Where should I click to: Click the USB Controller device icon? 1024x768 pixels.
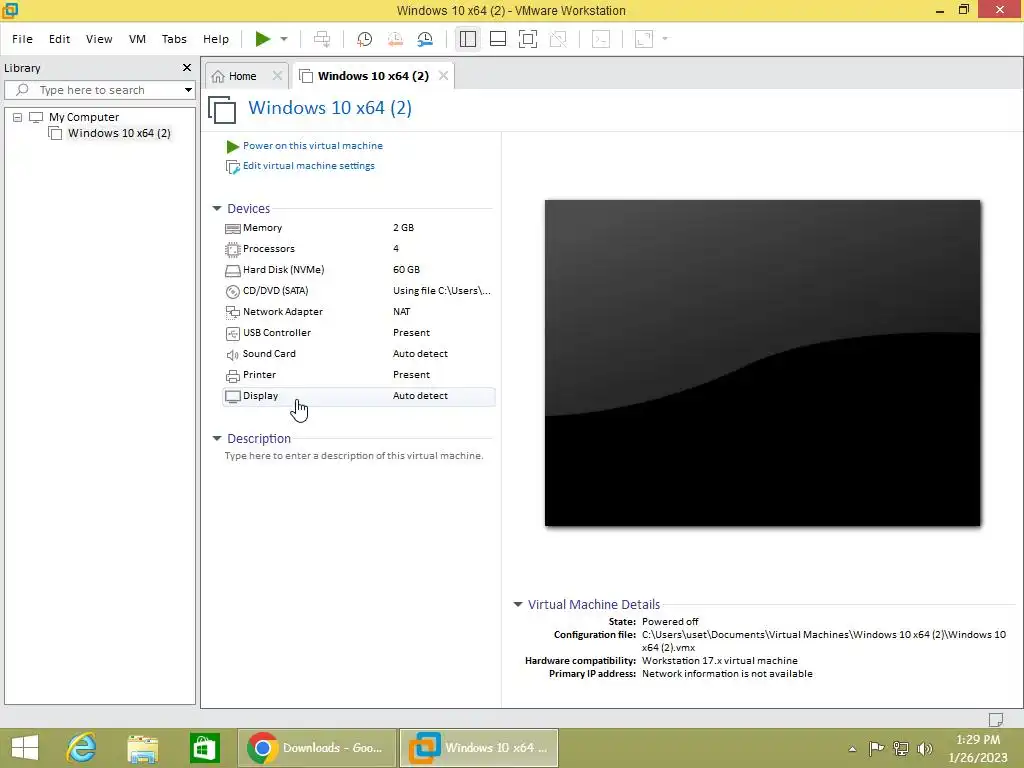(x=232, y=334)
